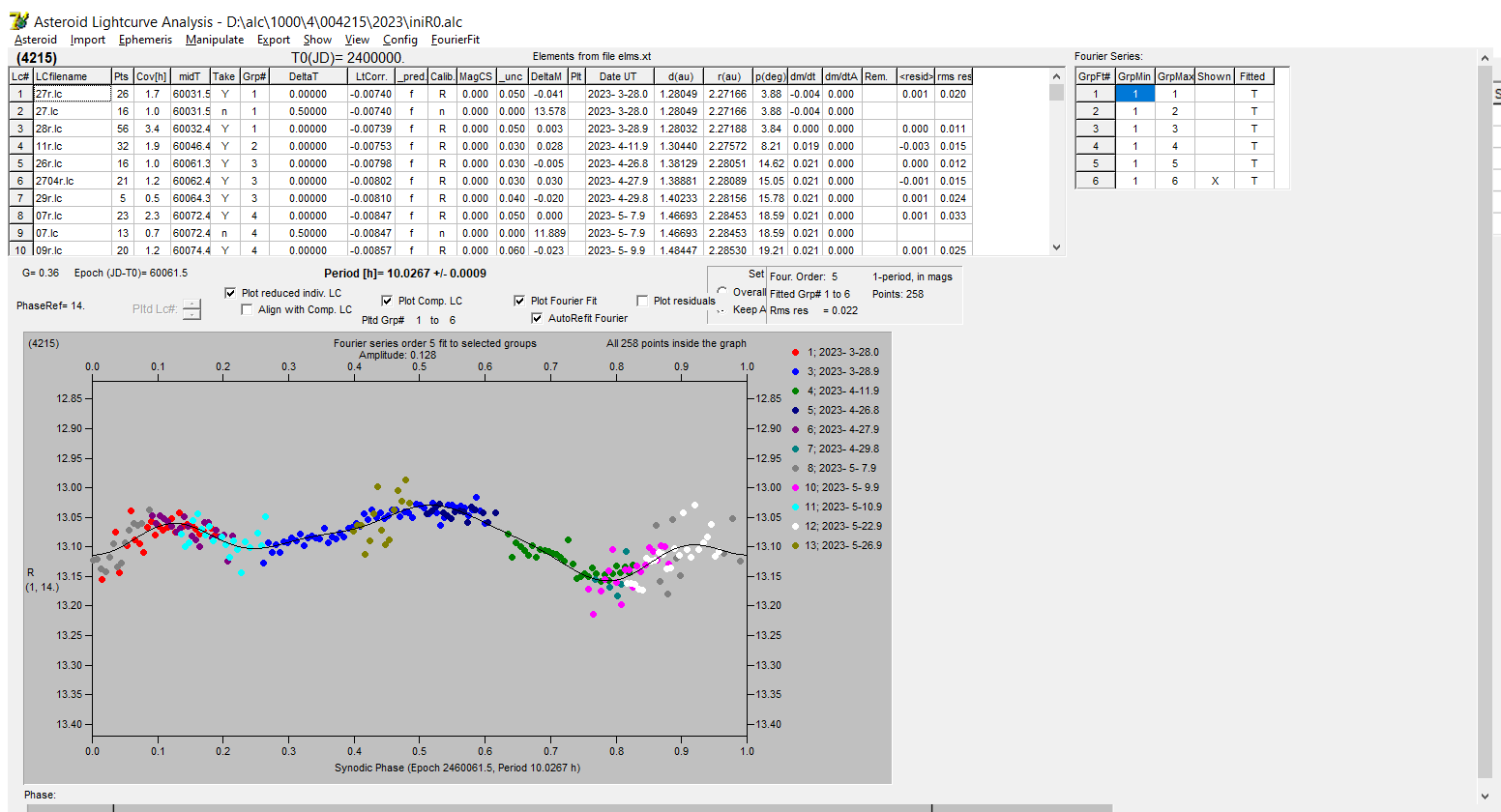
Task: Open the Config menu
Action: [400, 40]
